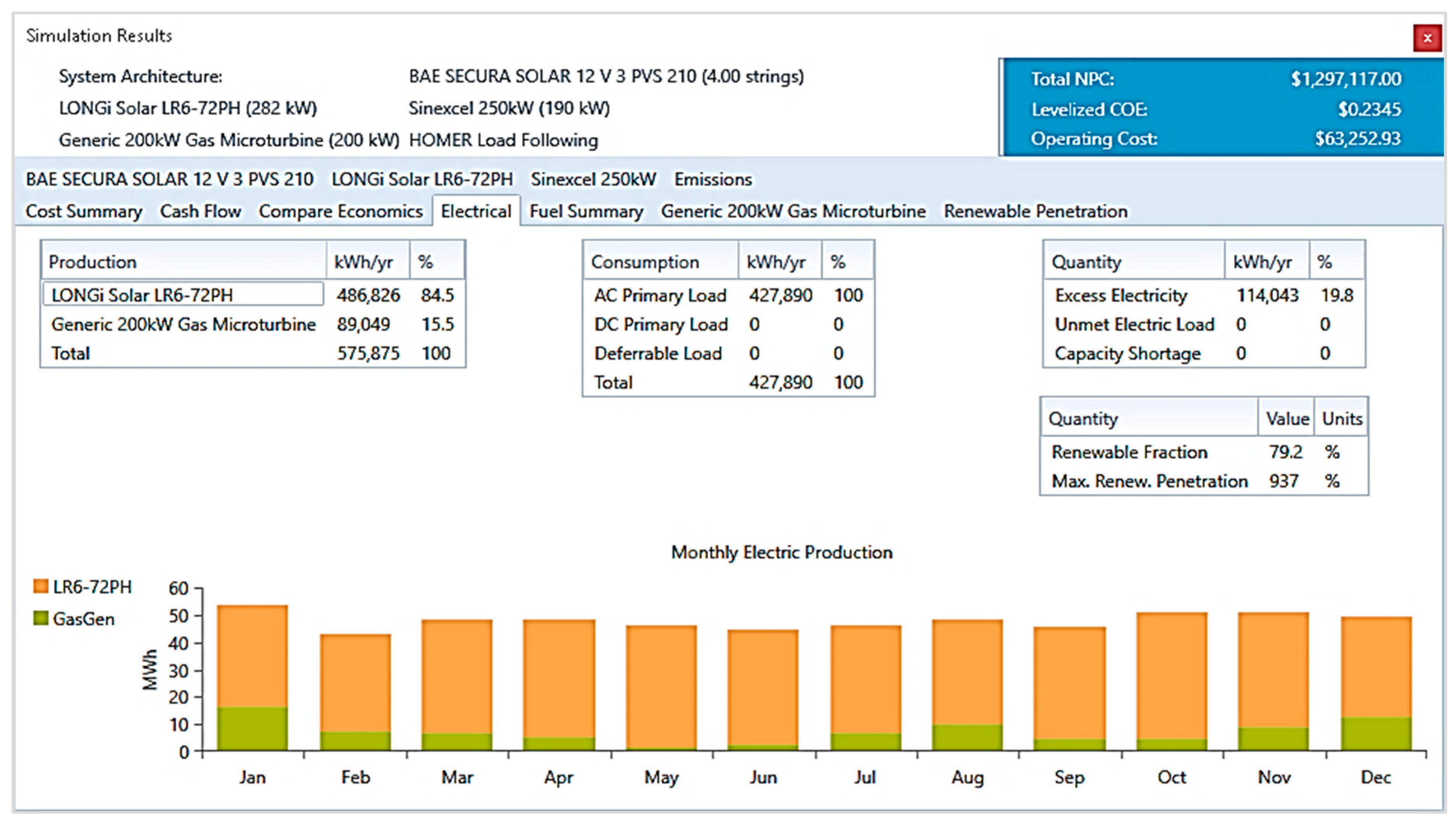This screenshot has width=1456, height=823.
Task: Open the Sinexcel 250kW tab
Action: (x=593, y=180)
